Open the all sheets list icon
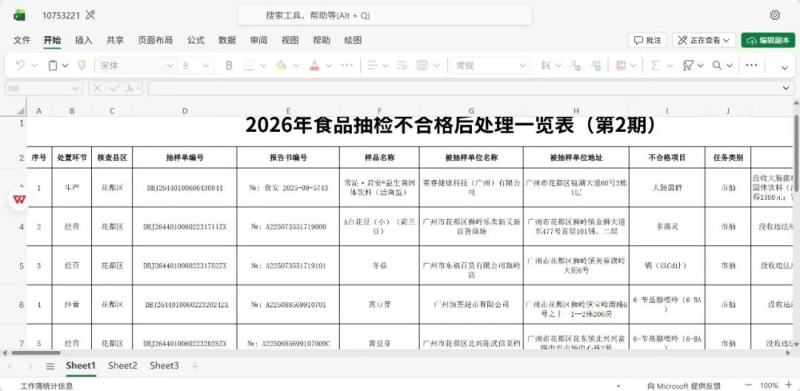800x391 pixels. tap(50, 366)
